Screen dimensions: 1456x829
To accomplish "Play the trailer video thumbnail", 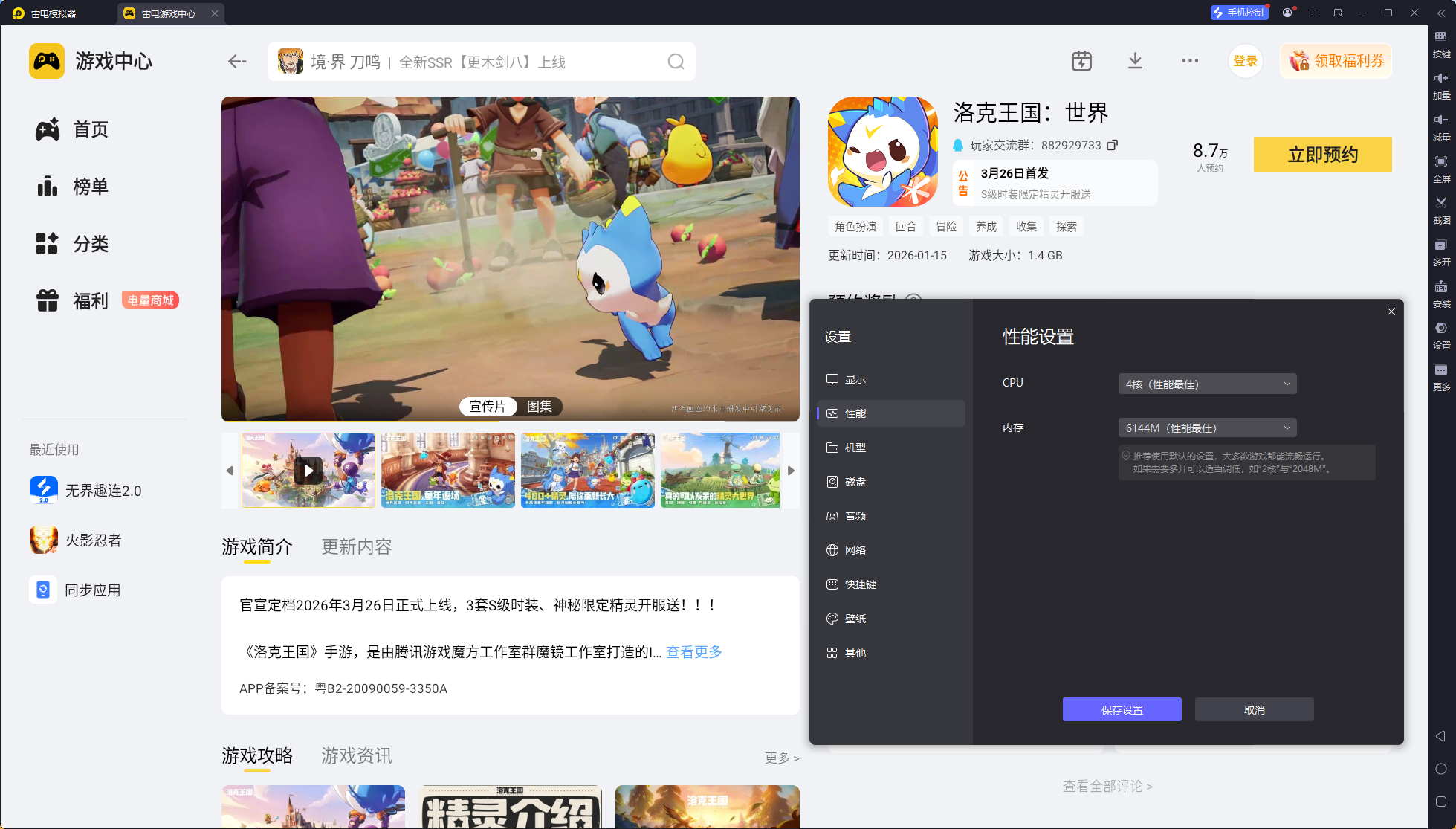I will click(308, 471).
